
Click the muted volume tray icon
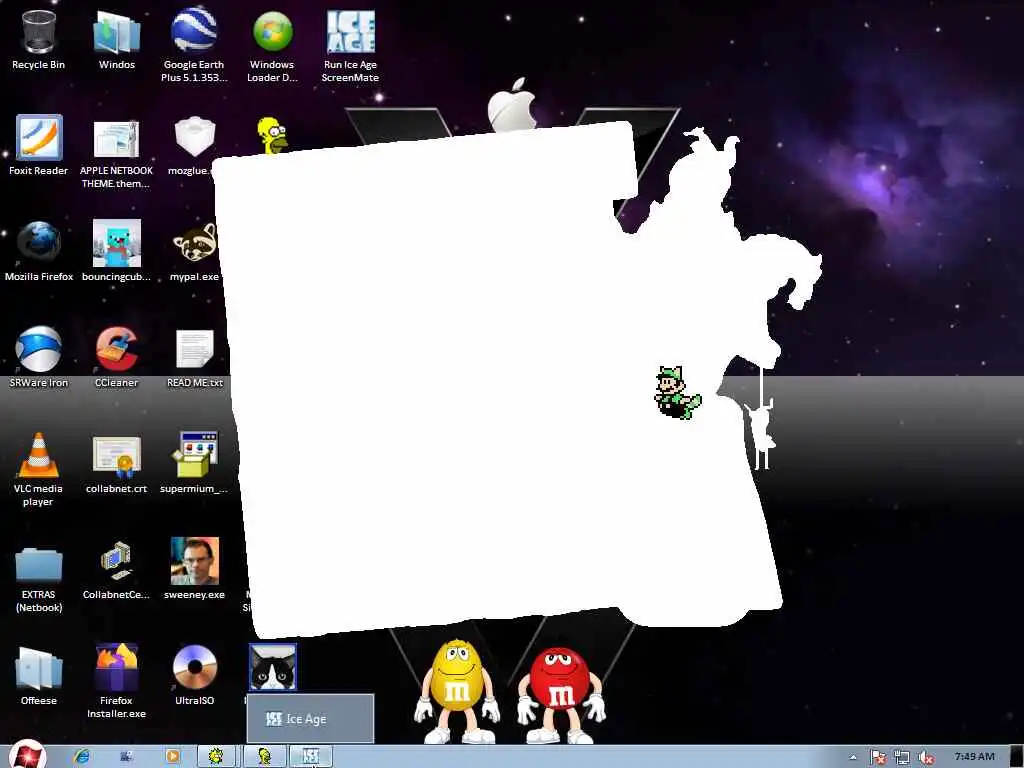click(925, 757)
